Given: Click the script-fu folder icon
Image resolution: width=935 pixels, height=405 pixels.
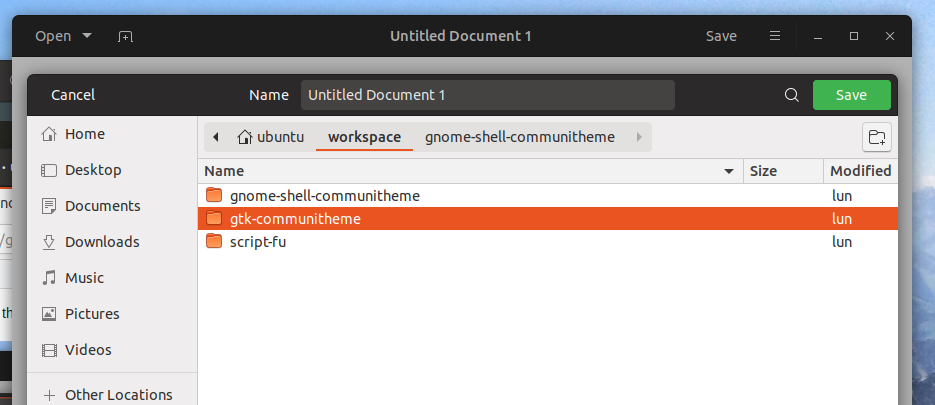Looking at the screenshot, I should pos(213,242).
